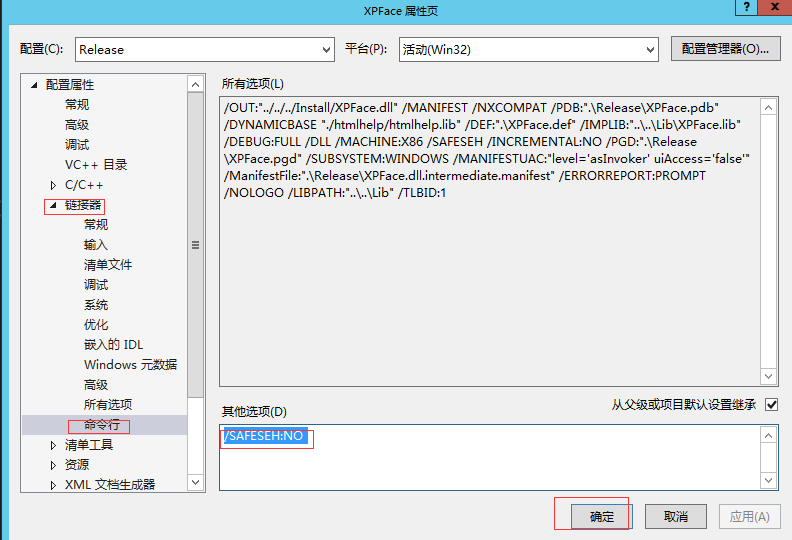This screenshot has width=792, height=540.
Task: Click 其他选项 box scroll-up arrow
Action: click(x=768, y=435)
